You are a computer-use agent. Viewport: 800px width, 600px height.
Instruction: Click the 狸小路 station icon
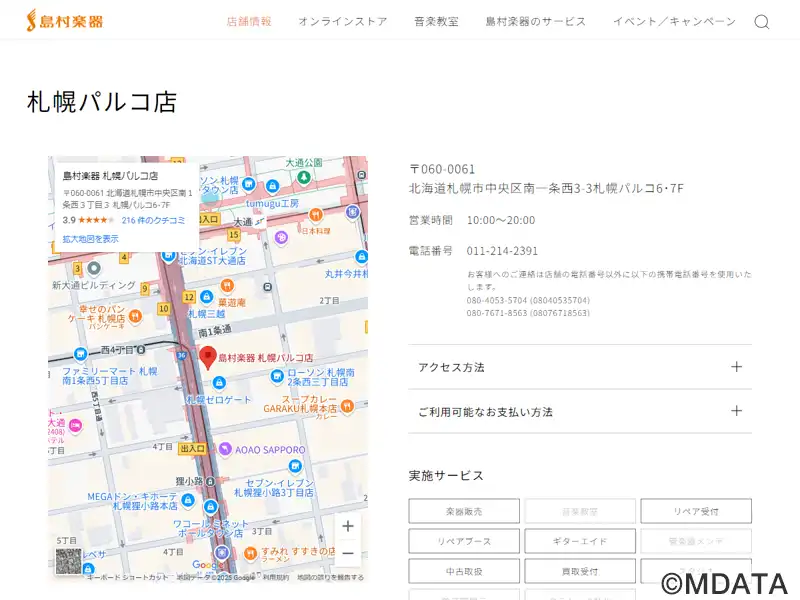(x=210, y=481)
